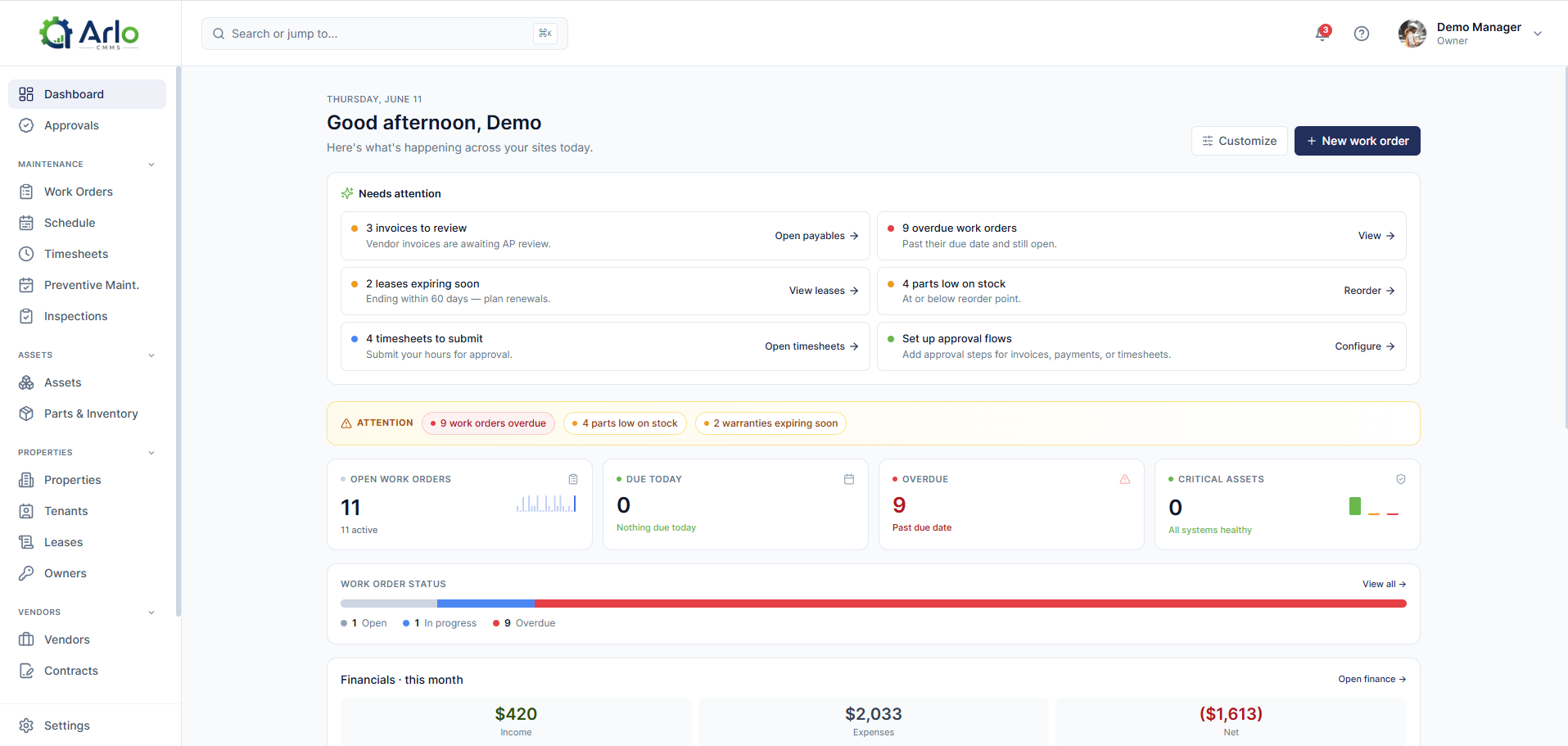Open Inspections page
1568x746 pixels.
[87, 316]
